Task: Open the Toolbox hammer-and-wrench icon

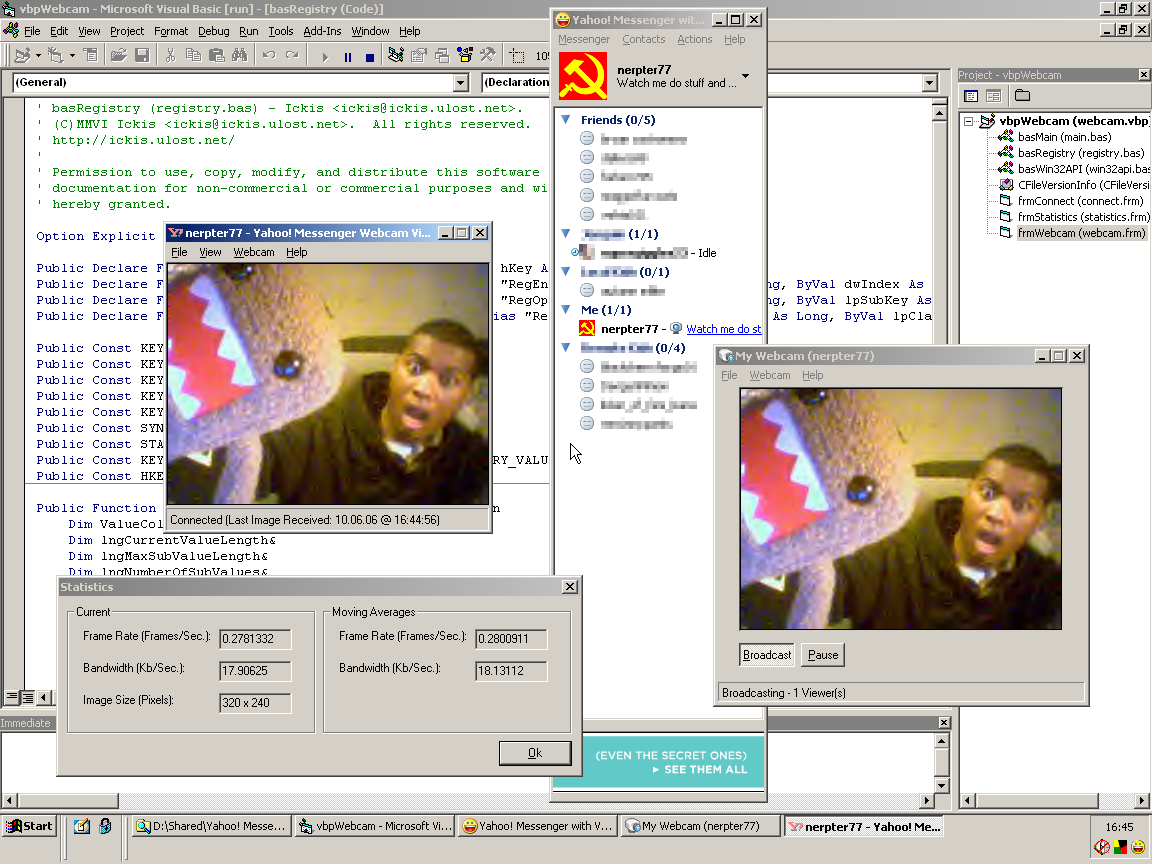Action: point(487,55)
